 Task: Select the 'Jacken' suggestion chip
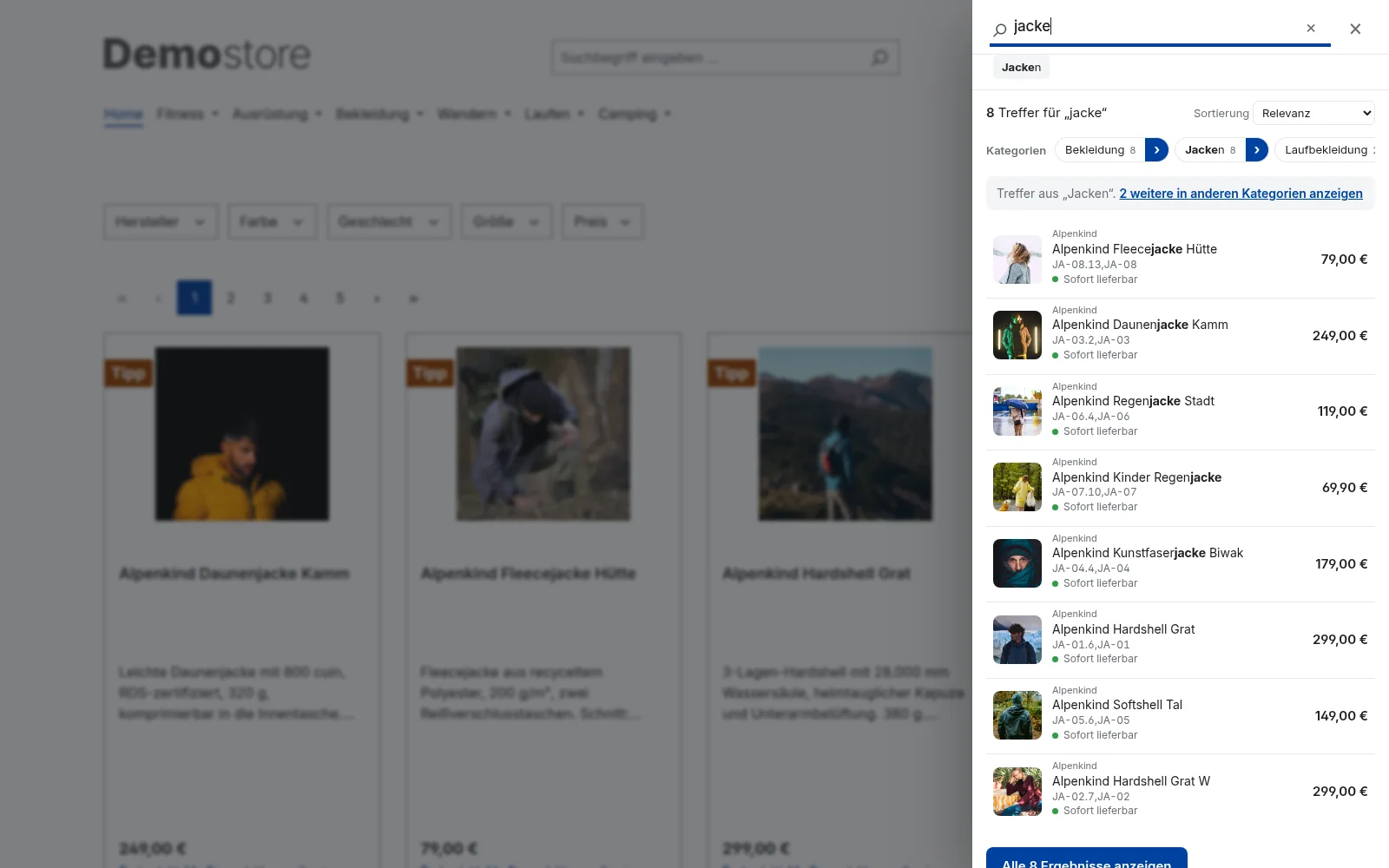[x=1021, y=67]
